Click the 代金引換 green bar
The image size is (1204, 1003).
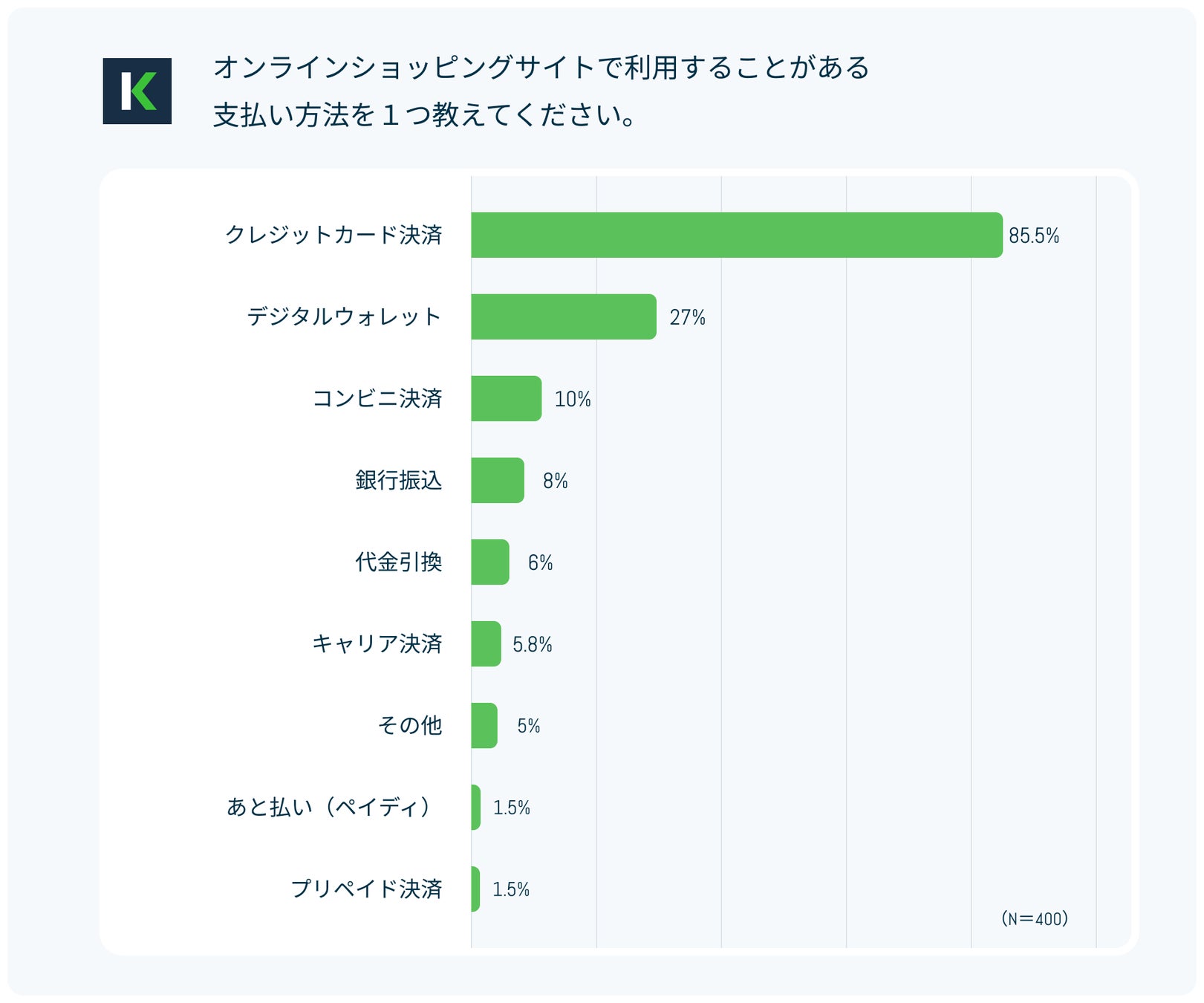(x=489, y=562)
